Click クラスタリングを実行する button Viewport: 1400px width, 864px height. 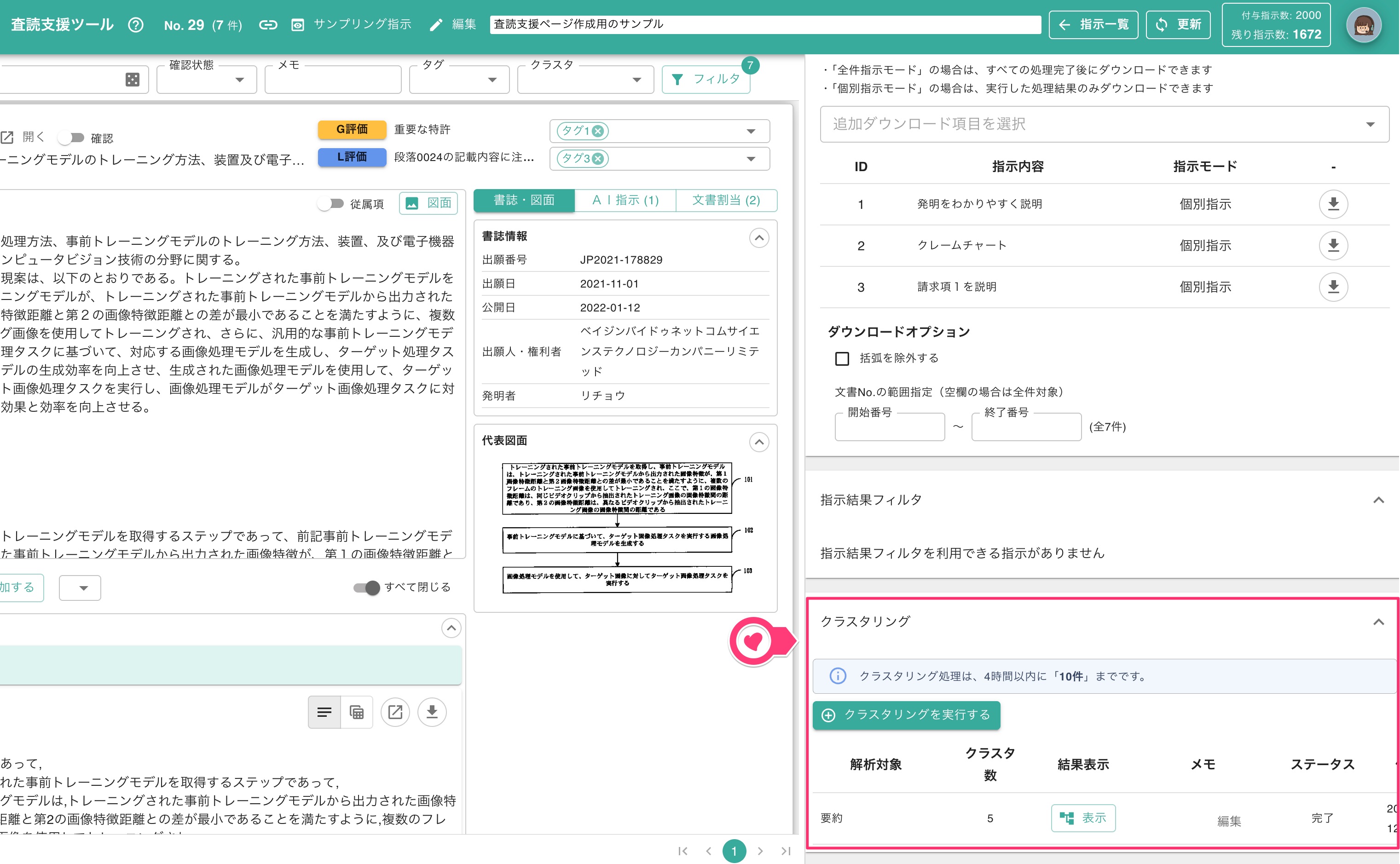[906, 715]
